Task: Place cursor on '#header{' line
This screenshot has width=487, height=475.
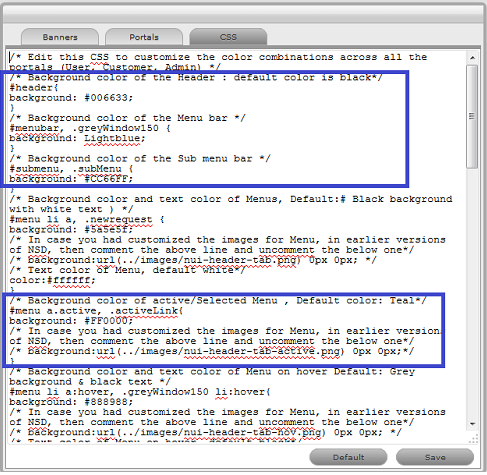Action: [x=34, y=88]
